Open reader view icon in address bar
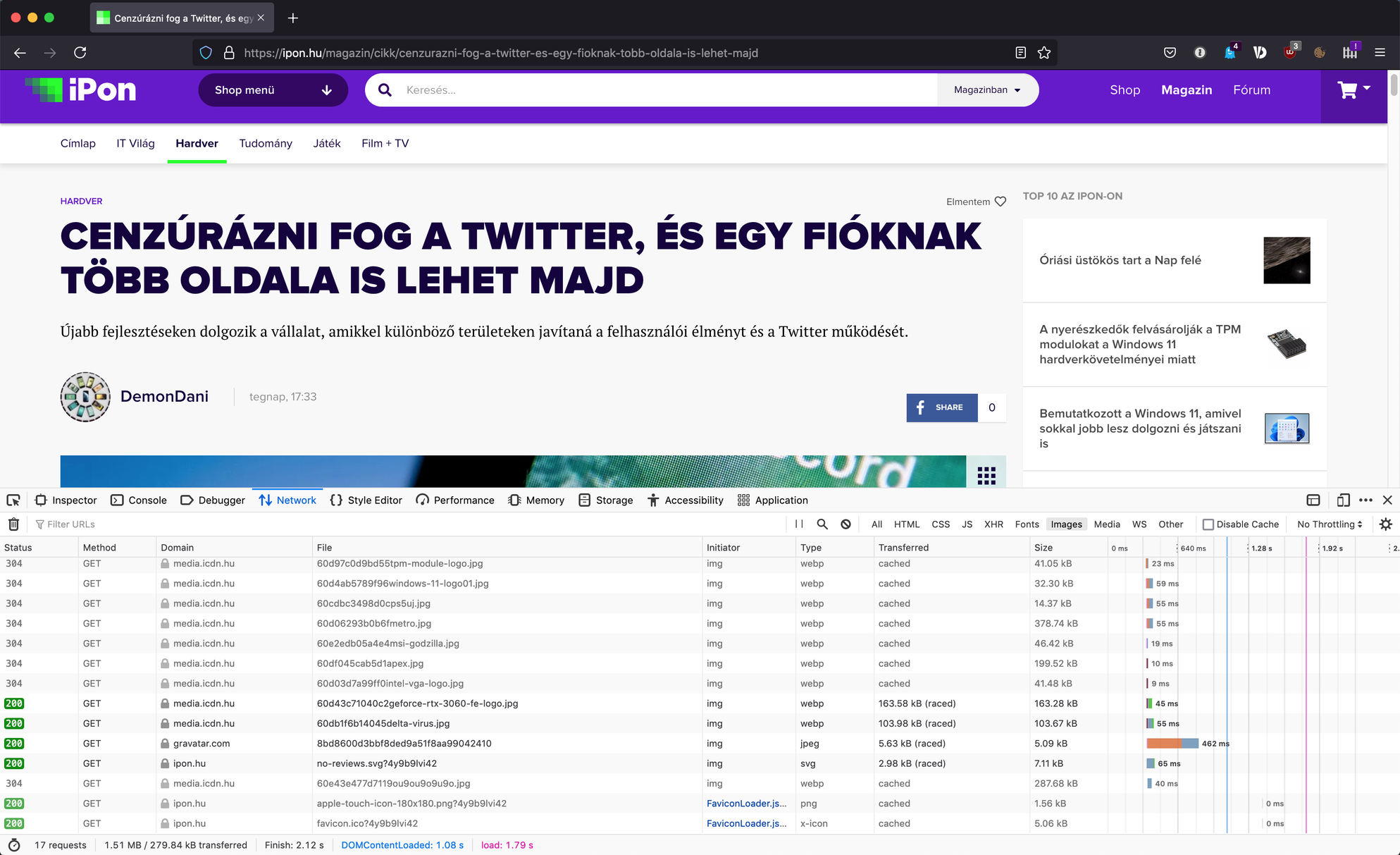The height and width of the screenshot is (855, 1400). [x=1020, y=53]
